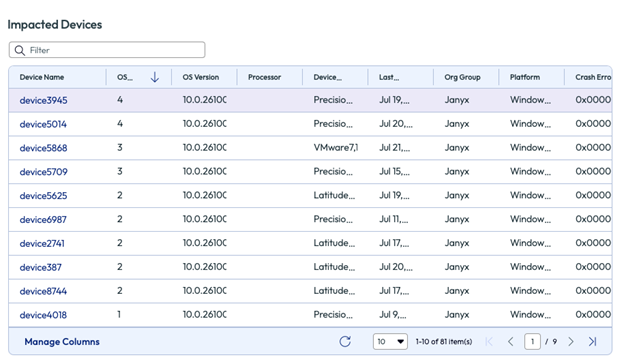Screen dimensions: 624x364
Task: Sort by Platform column header
Action: coord(525,77)
